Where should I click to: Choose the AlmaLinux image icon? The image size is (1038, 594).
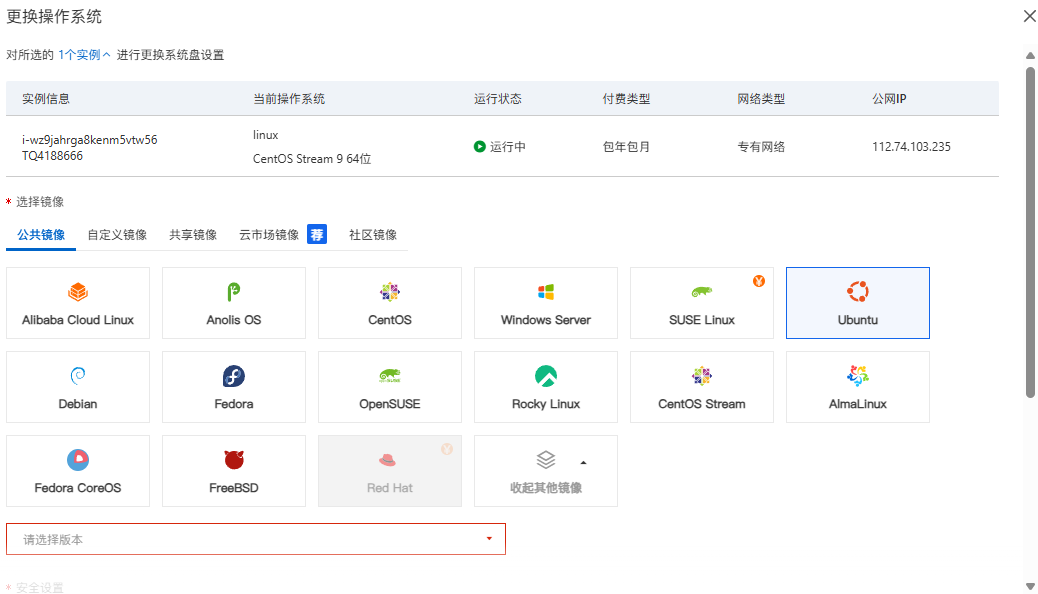[858, 375]
